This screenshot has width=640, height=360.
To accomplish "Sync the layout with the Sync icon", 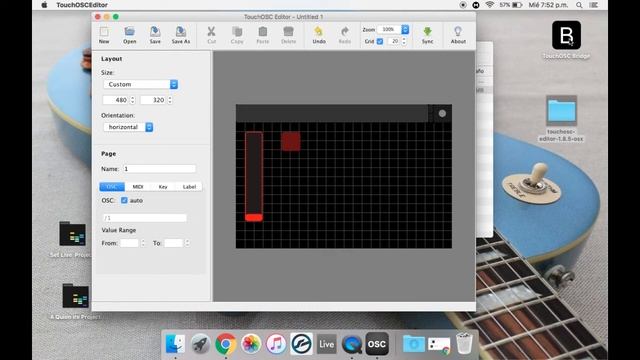I will [x=427, y=35].
